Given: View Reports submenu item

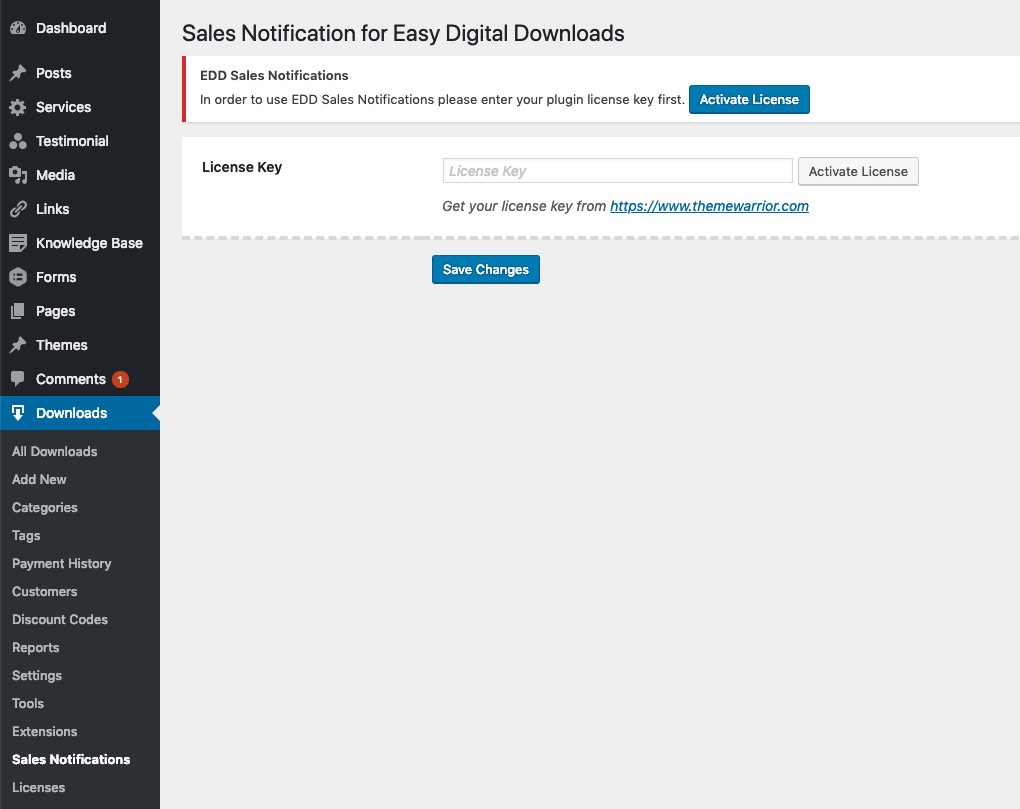Looking at the screenshot, I should click(35, 647).
